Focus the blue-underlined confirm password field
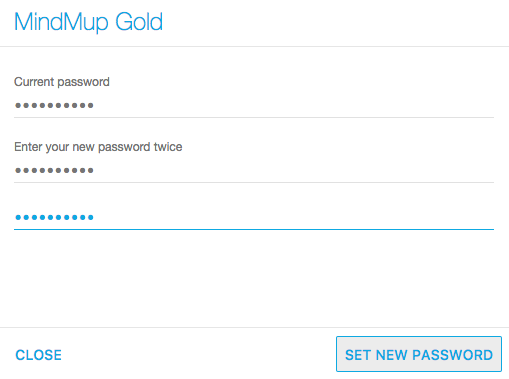The image size is (509, 379). 254,218
